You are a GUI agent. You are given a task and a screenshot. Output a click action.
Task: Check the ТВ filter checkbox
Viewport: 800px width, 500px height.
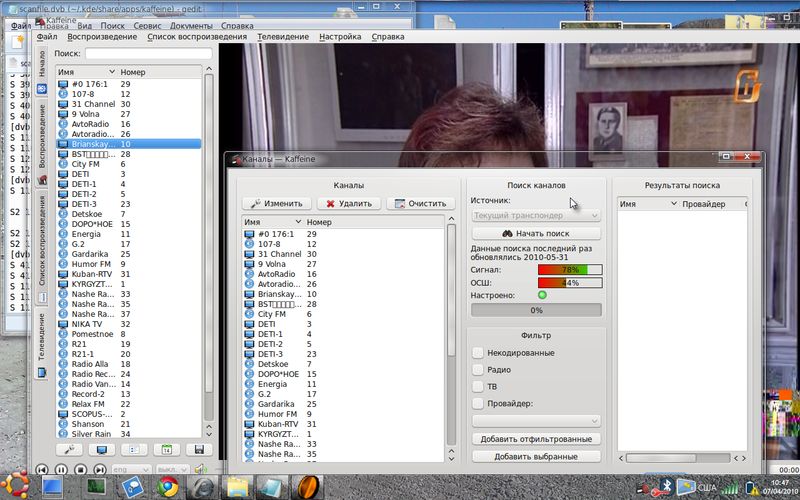tap(478, 386)
